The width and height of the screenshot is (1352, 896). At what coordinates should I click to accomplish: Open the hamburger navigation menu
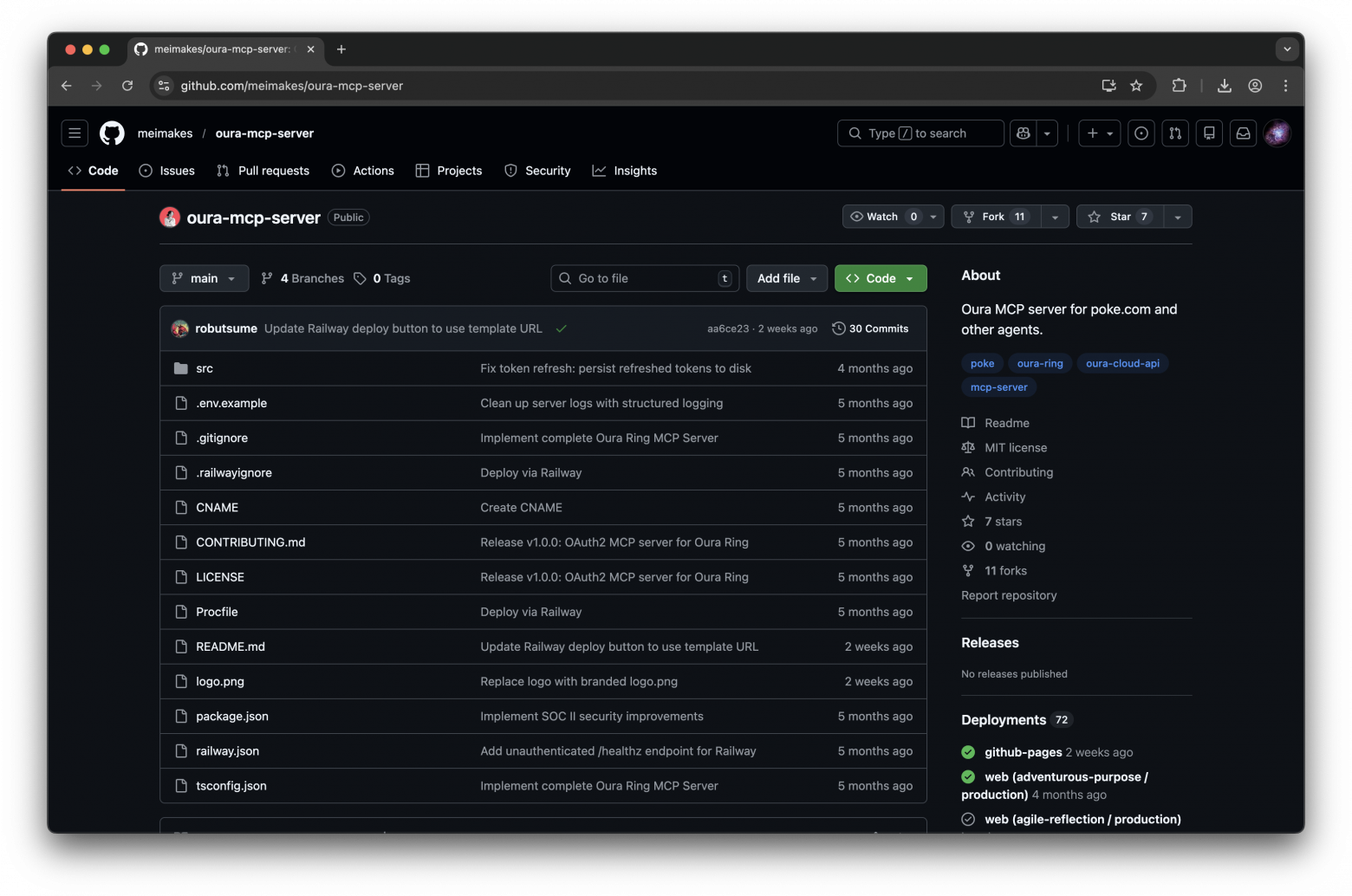pos(75,133)
